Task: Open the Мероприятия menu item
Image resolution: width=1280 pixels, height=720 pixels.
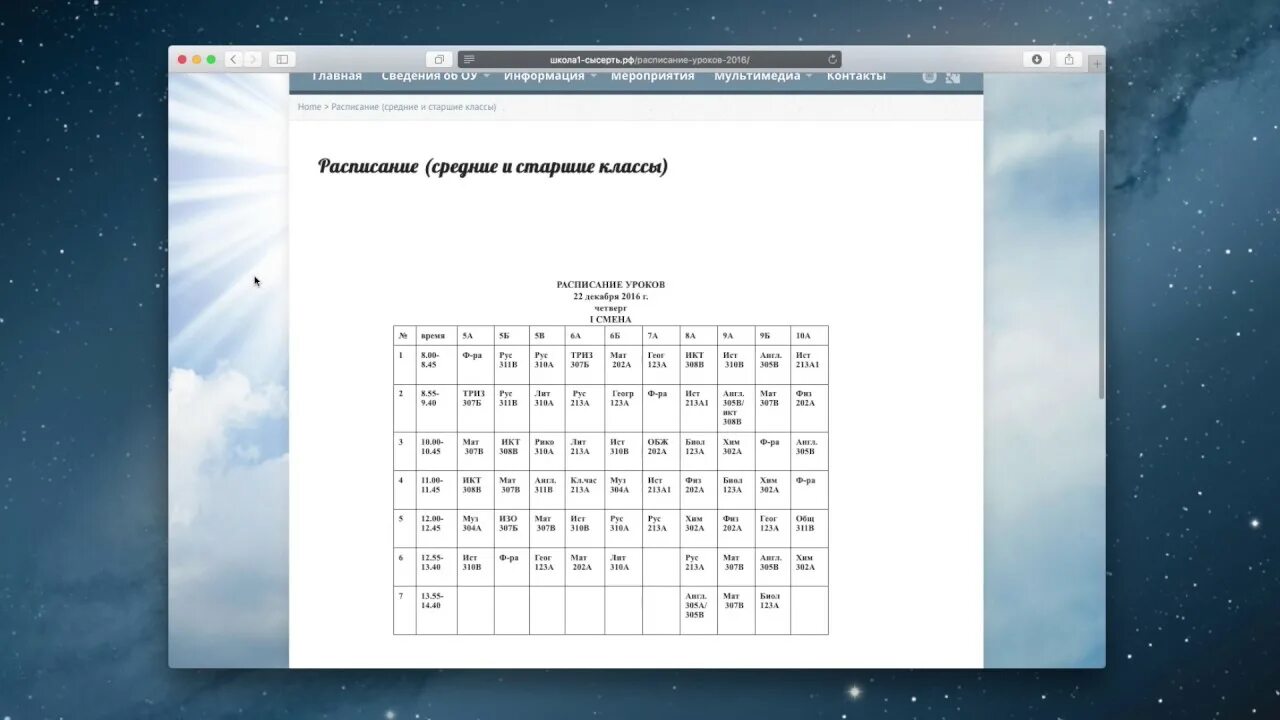Action: [x=652, y=77]
